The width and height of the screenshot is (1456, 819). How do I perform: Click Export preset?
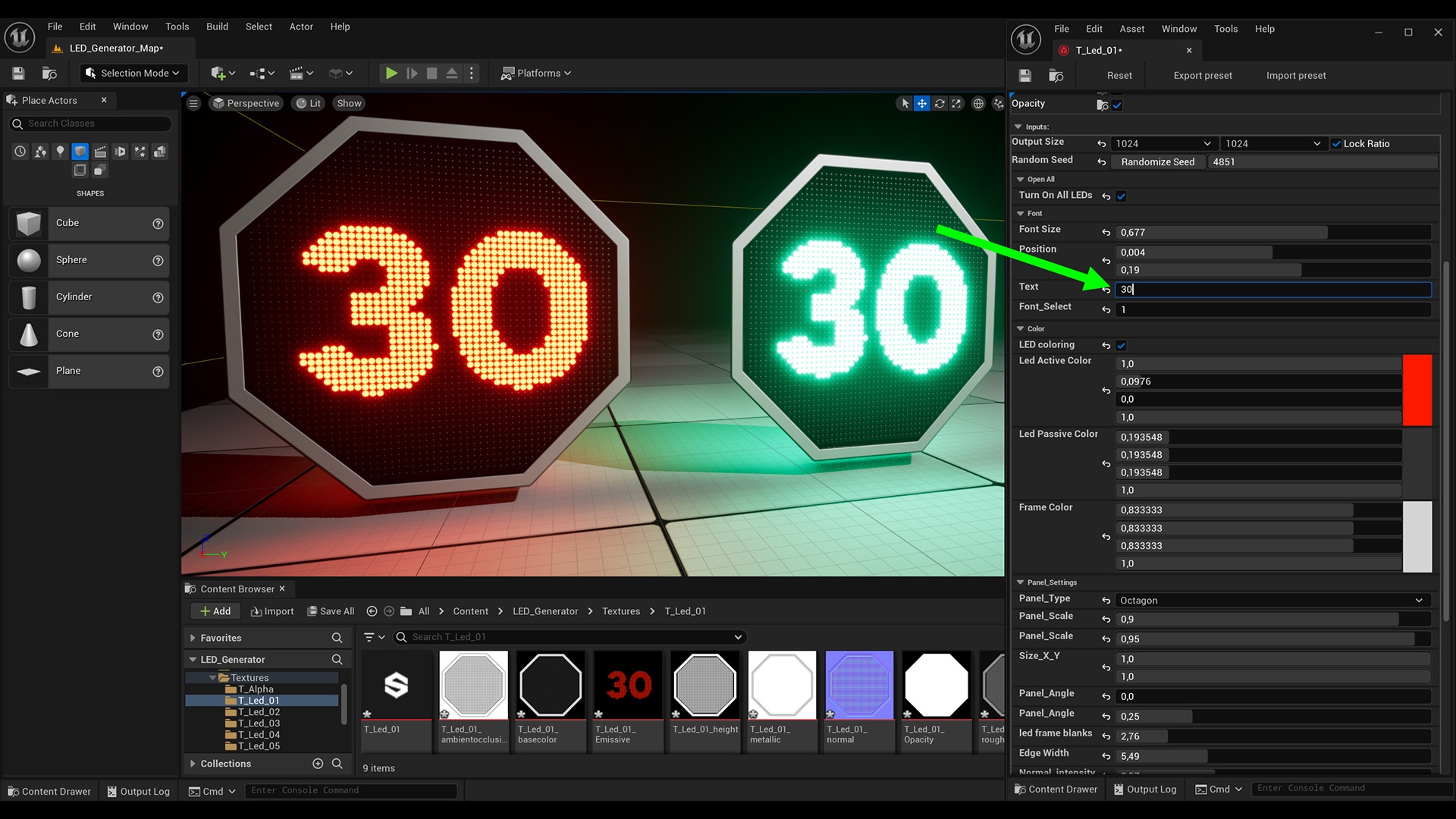click(1203, 75)
